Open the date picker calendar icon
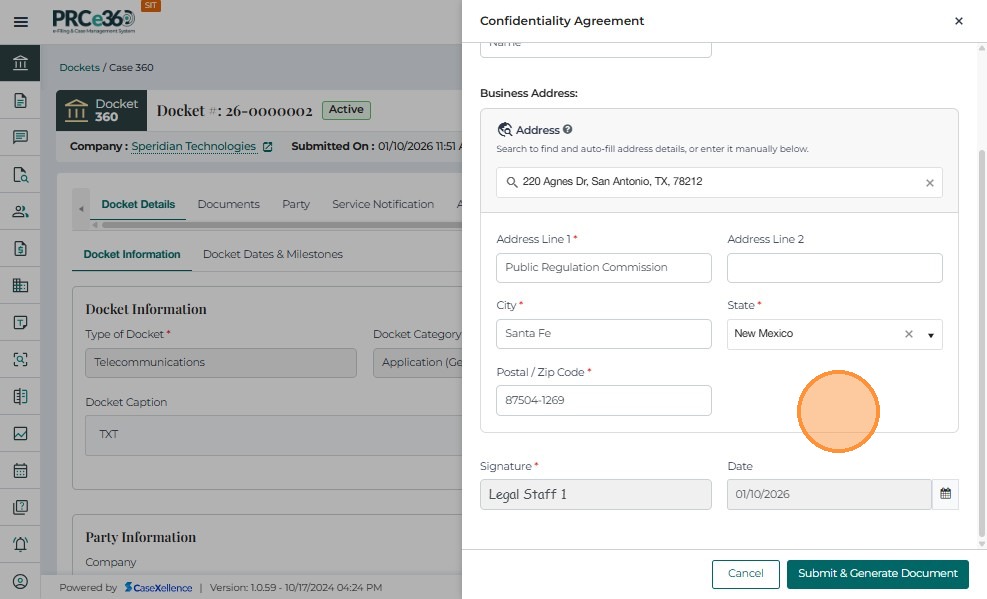 pos(945,494)
